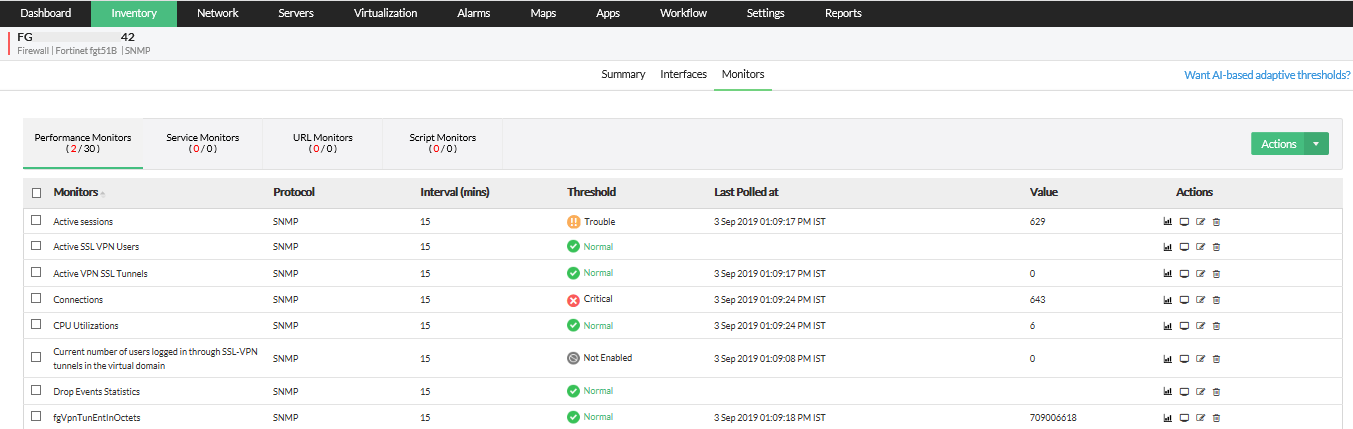Delete the fgVpnTunEntInOctets monitor
This screenshot has width=1353, height=429.
1216,418
